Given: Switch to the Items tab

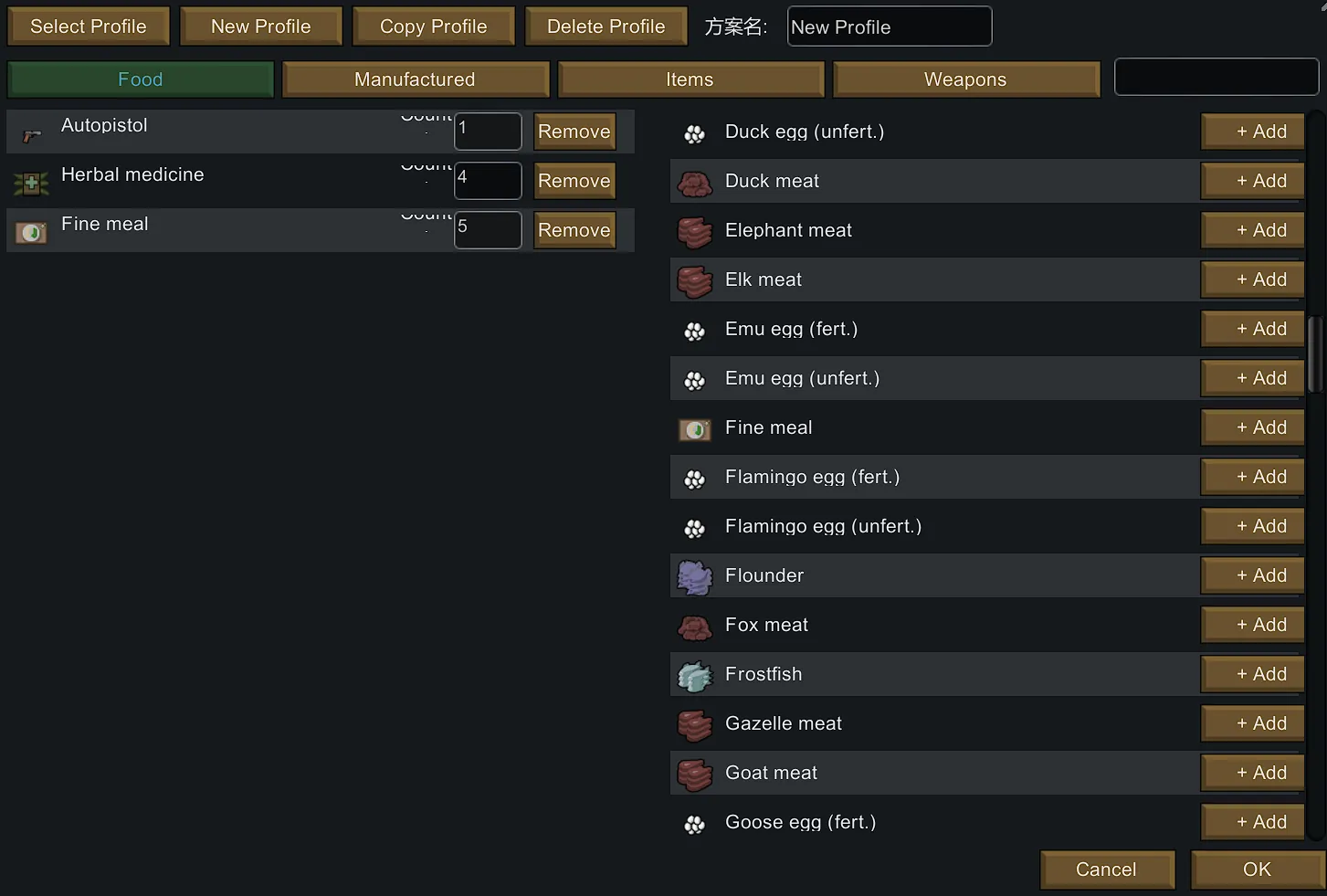Looking at the screenshot, I should tap(690, 79).
